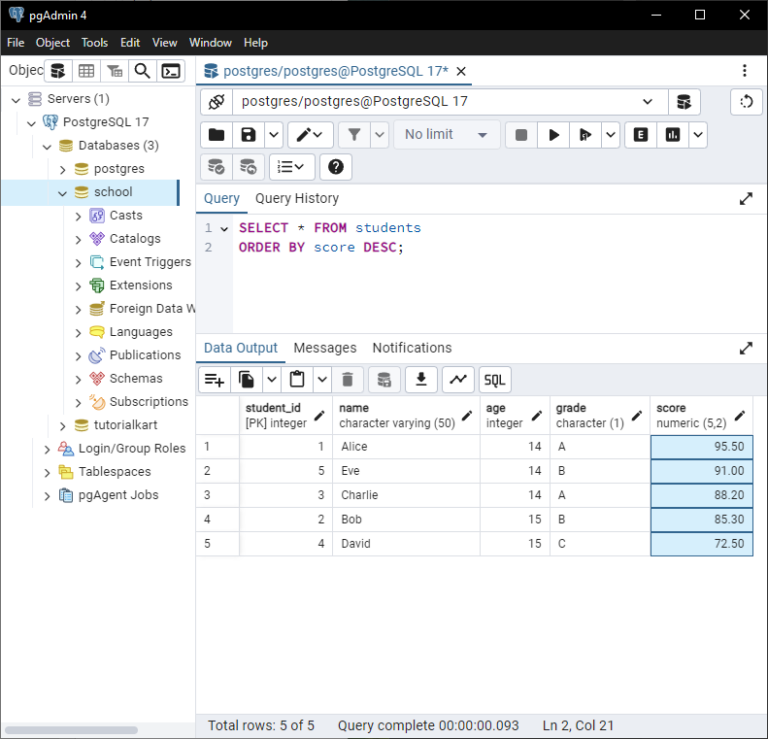Image resolution: width=768 pixels, height=739 pixels.
Task: Open query tool help question mark
Action: [336, 167]
